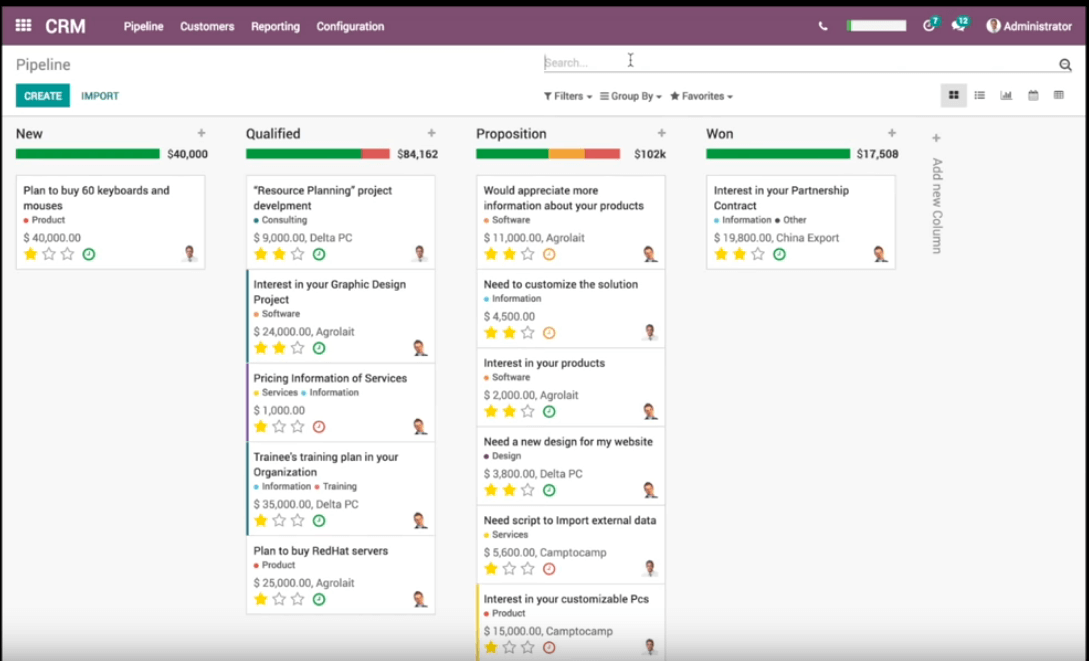Set third star on Resource Planning card
The height and width of the screenshot is (661, 1089).
click(x=298, y=254)
